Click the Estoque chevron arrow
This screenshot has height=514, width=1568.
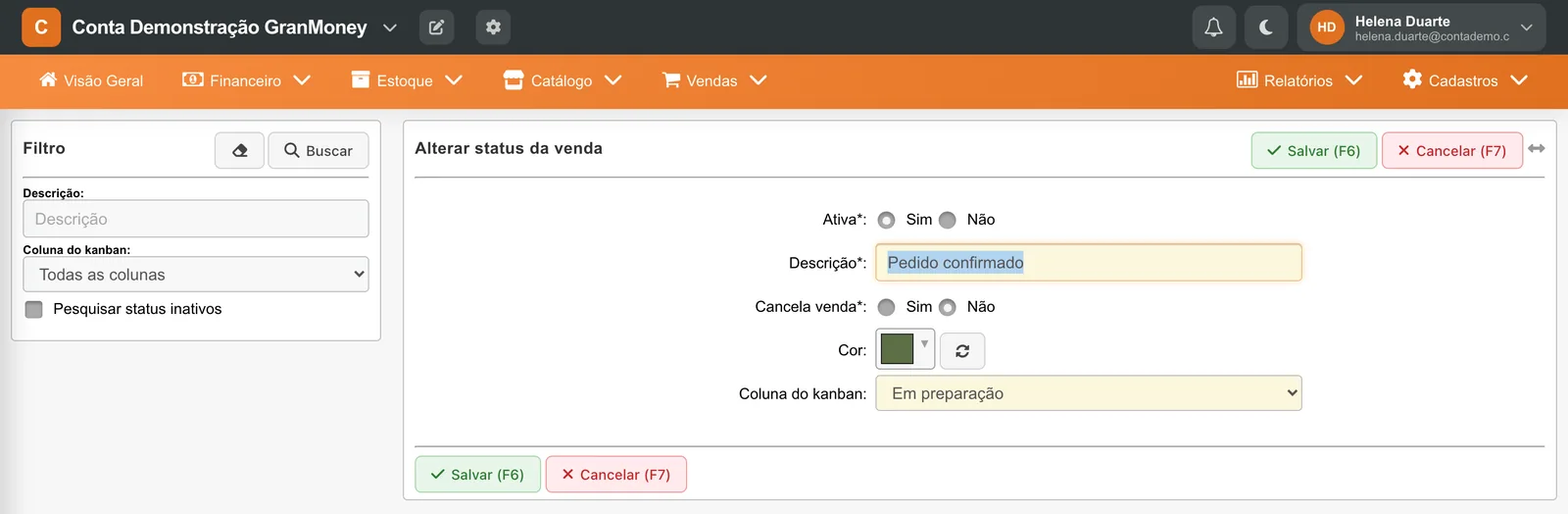pyautogui.click(x=454, y=80)
